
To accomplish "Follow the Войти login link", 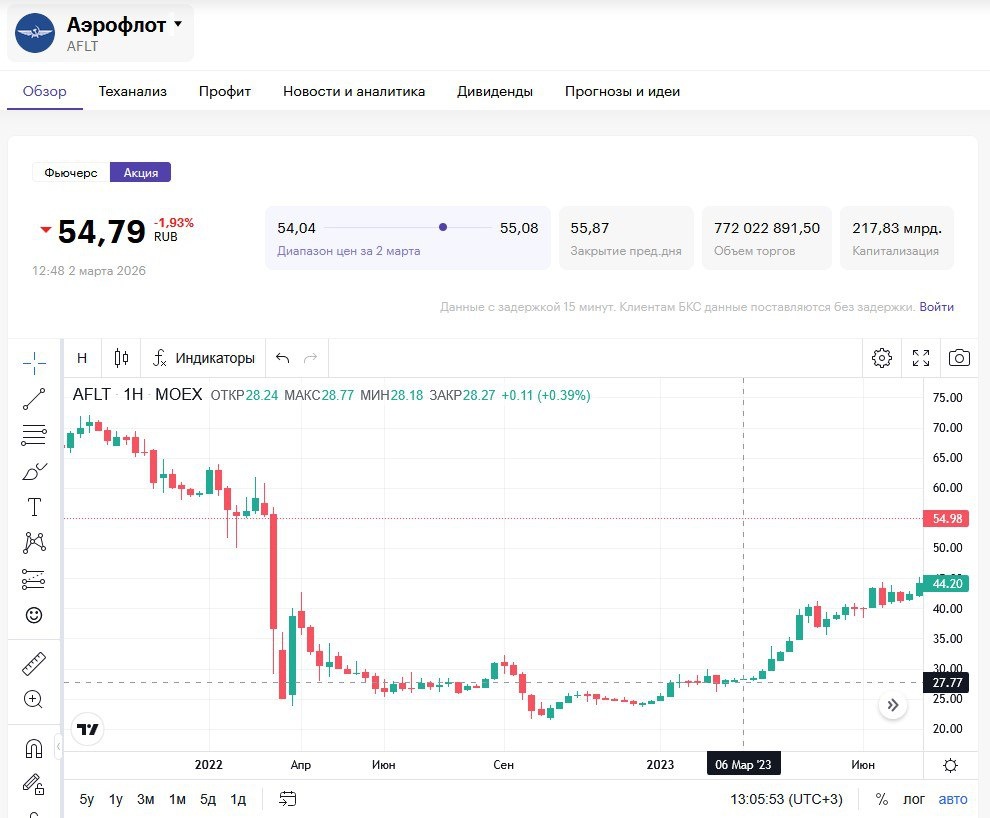I will 936,307.
